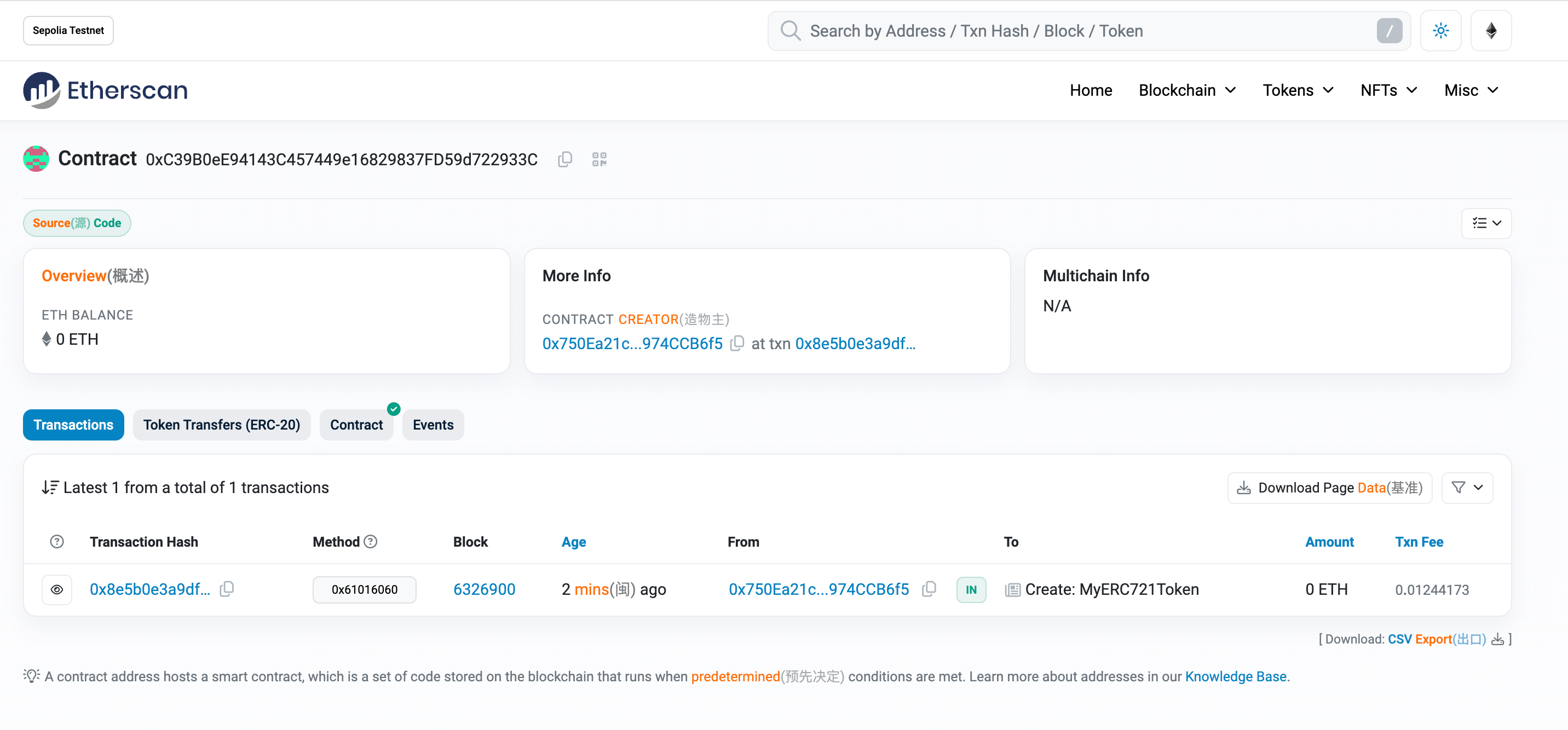
Task: Expand the Blockchain menu
Action: click(1187, 90)
